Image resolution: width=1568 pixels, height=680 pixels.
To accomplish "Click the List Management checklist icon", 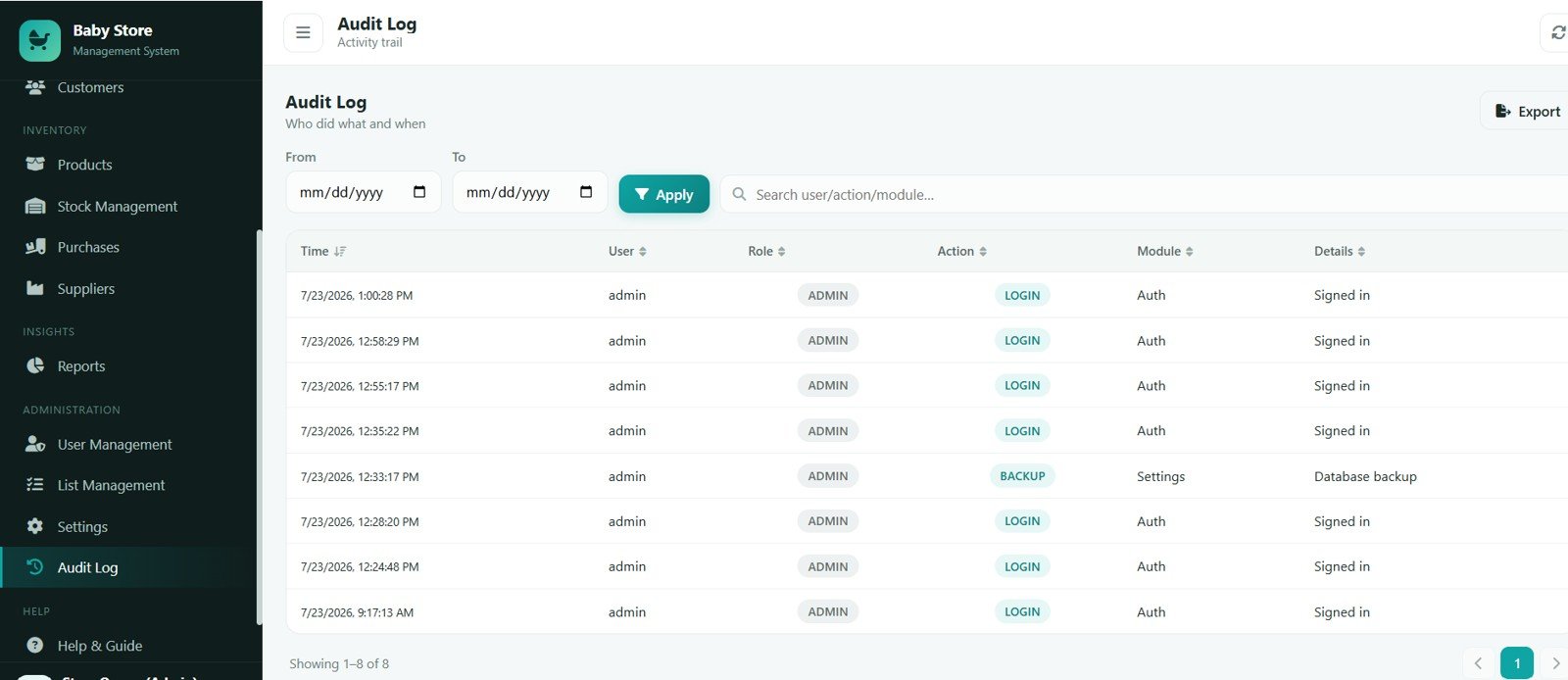I will coord(35,485).
